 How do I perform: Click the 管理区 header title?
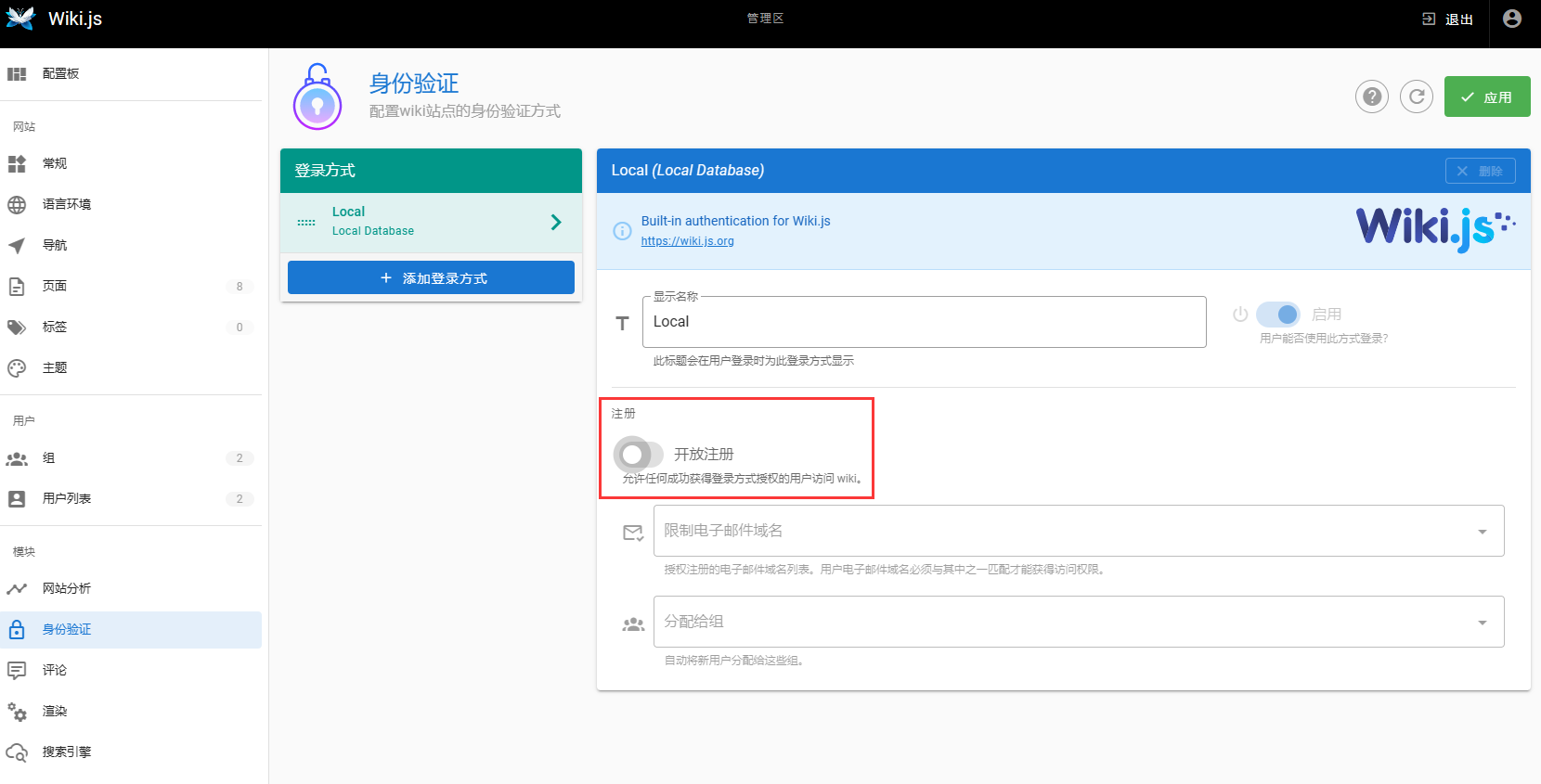coord(766,19)
